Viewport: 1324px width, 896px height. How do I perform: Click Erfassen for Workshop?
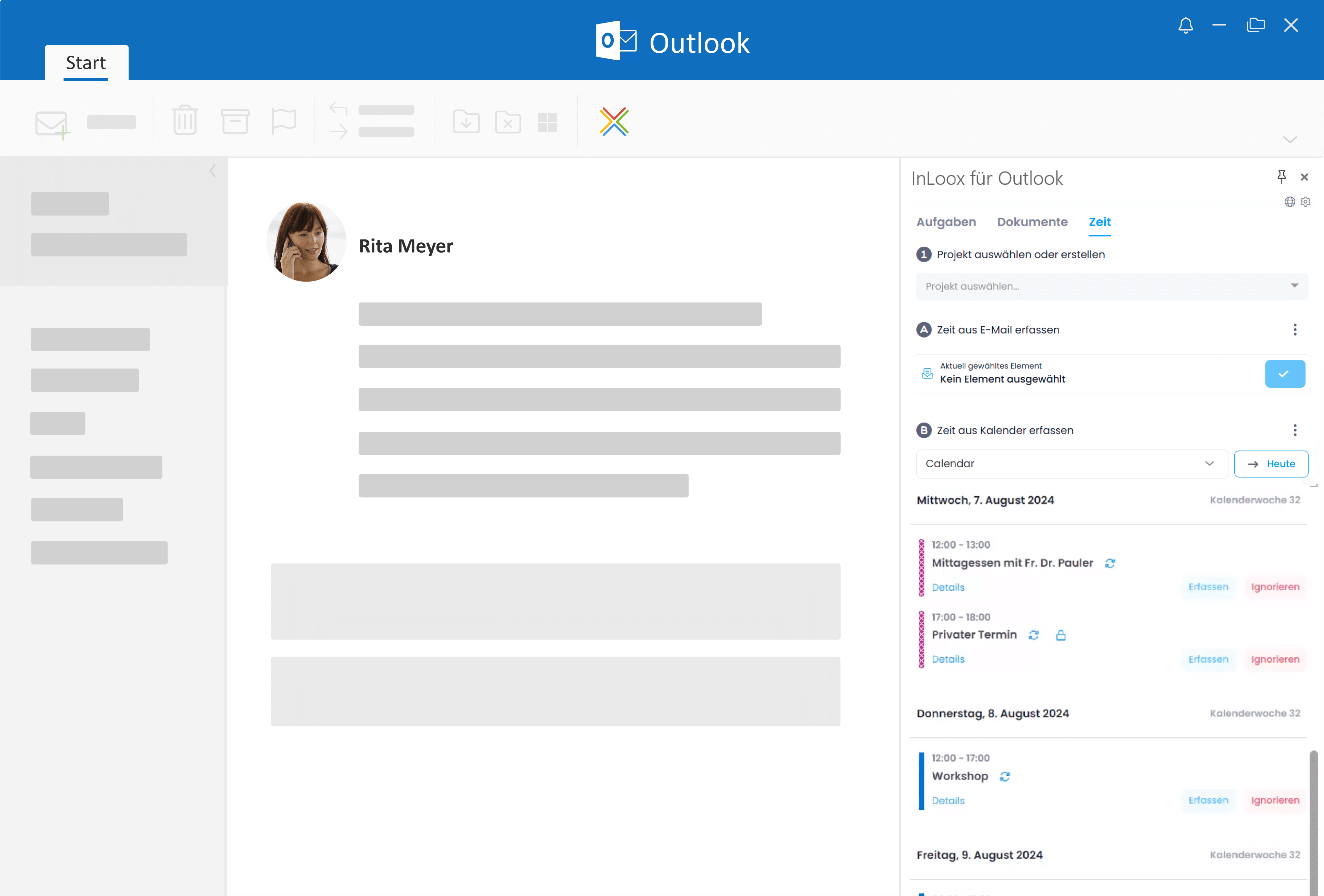tap(1208, 800)
